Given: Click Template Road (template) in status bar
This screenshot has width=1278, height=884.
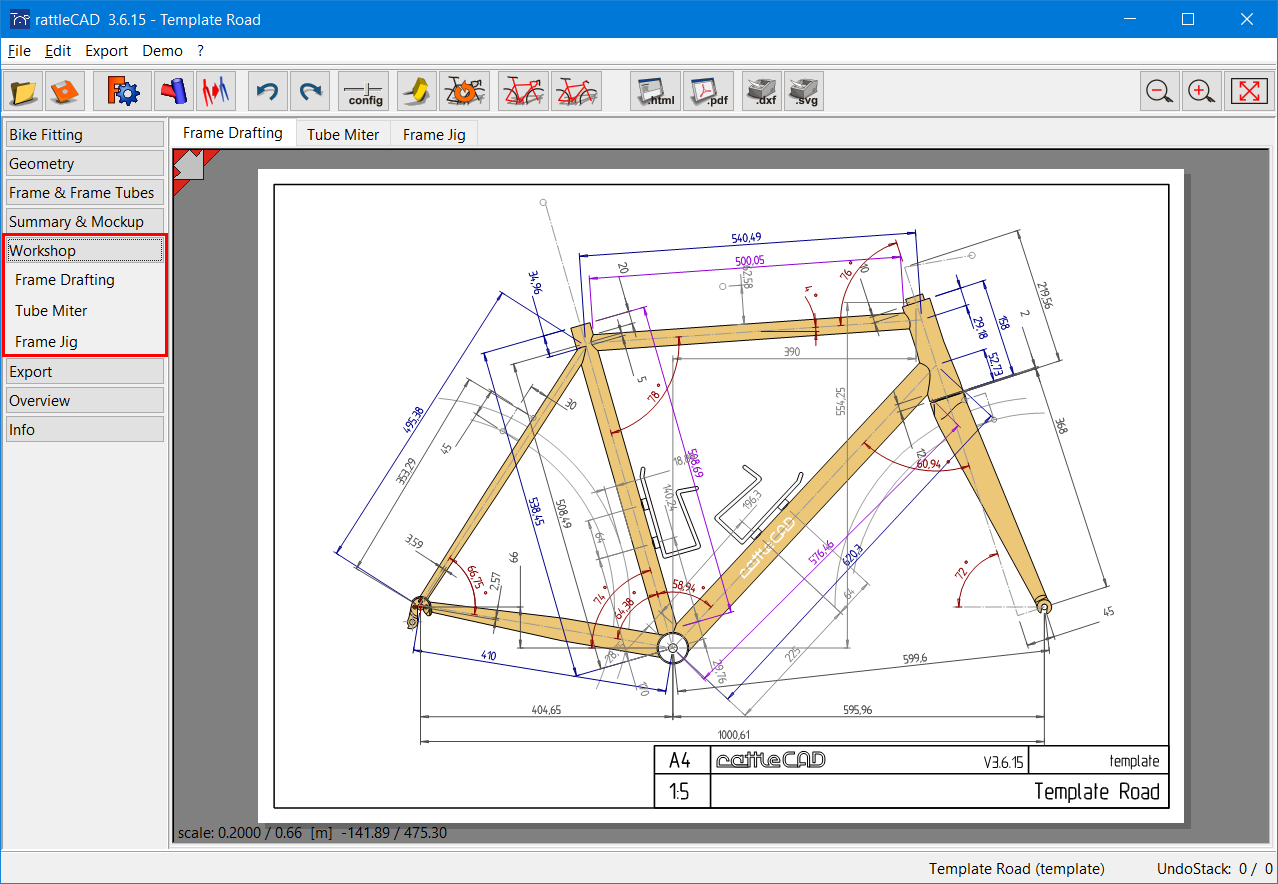Looking at the screenshot, I should [x=1016, y=868].
